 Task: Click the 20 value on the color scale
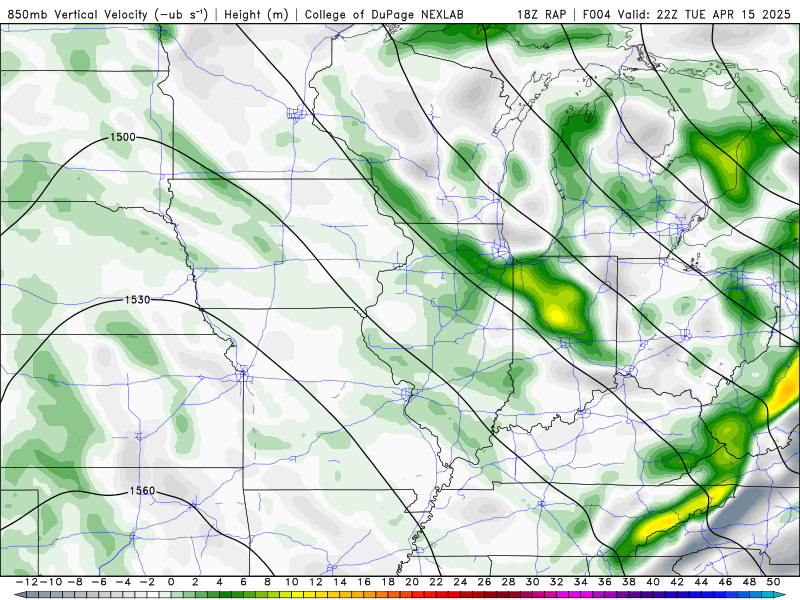tap(412, 582)
